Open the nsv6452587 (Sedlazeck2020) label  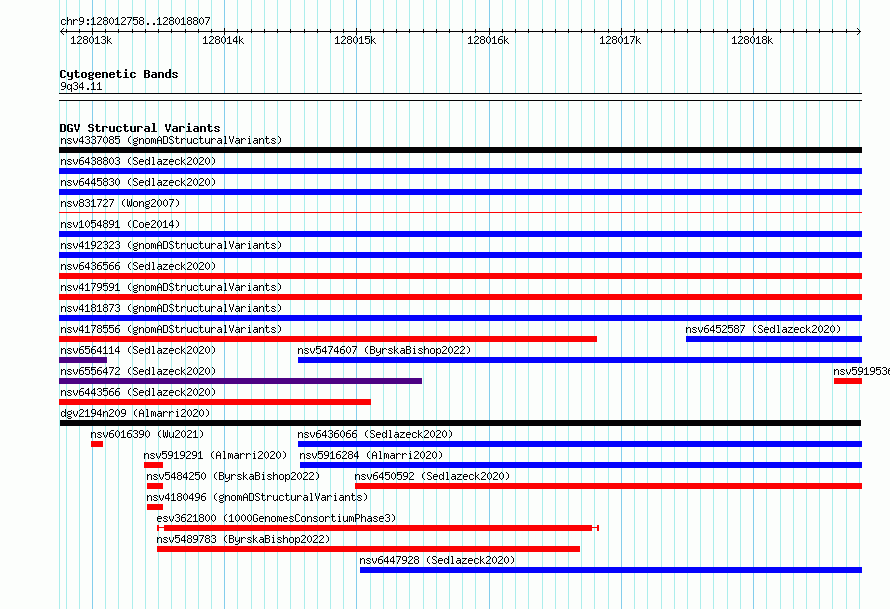[763, 329]
